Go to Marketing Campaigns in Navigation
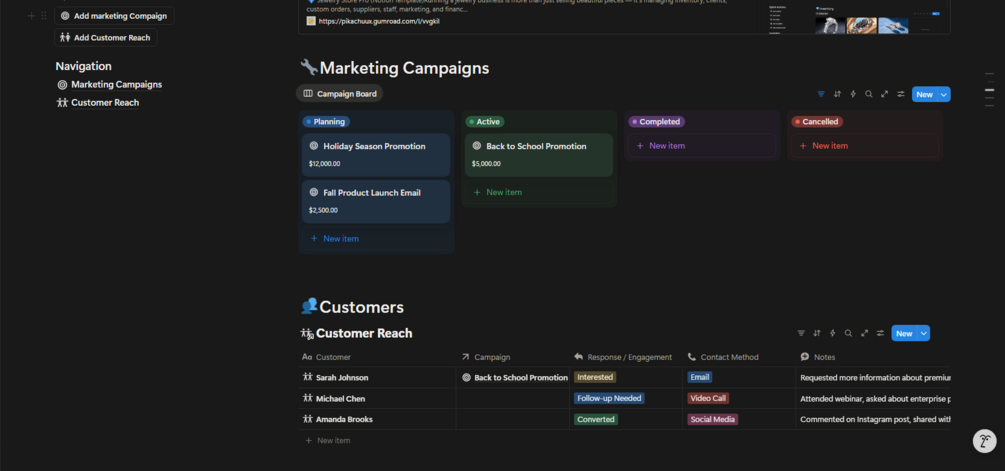This screenshot has width=1005, height=471. coord(116,85)
